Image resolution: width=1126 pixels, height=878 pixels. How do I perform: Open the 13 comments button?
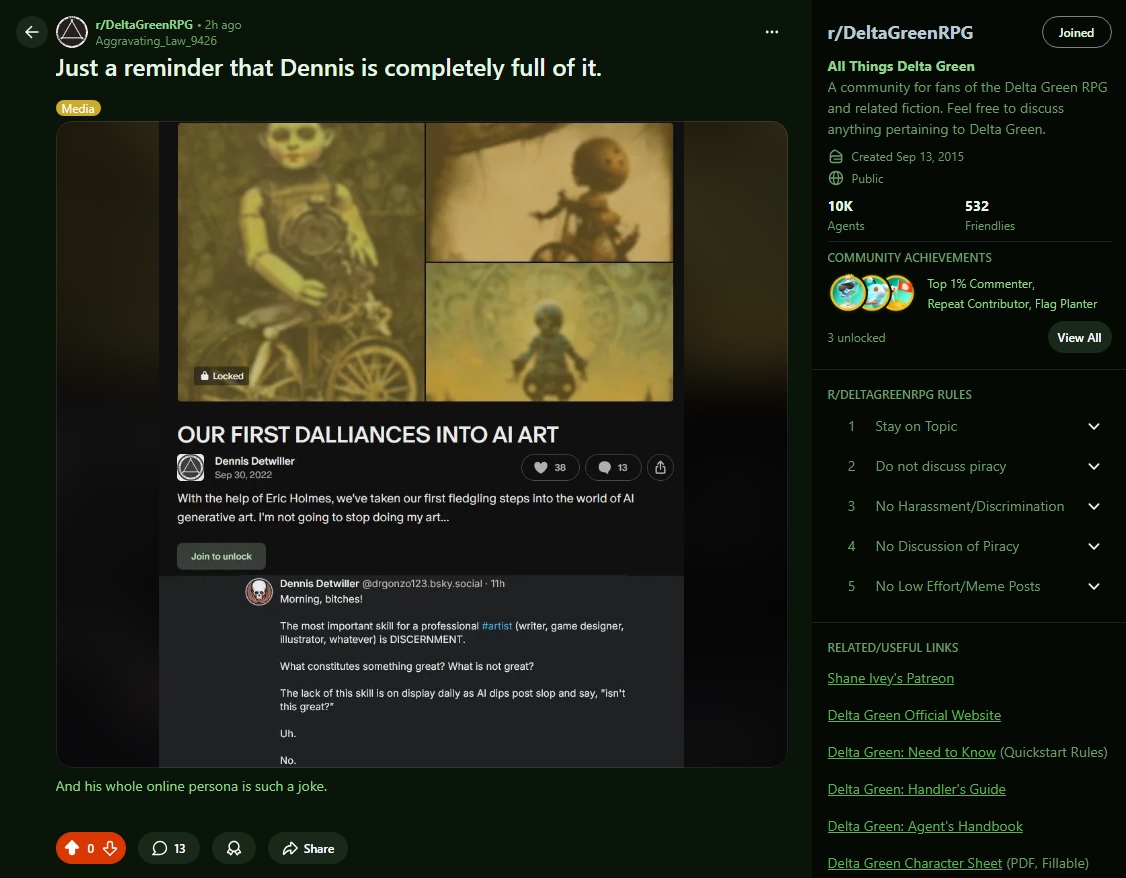pos(169,849)
